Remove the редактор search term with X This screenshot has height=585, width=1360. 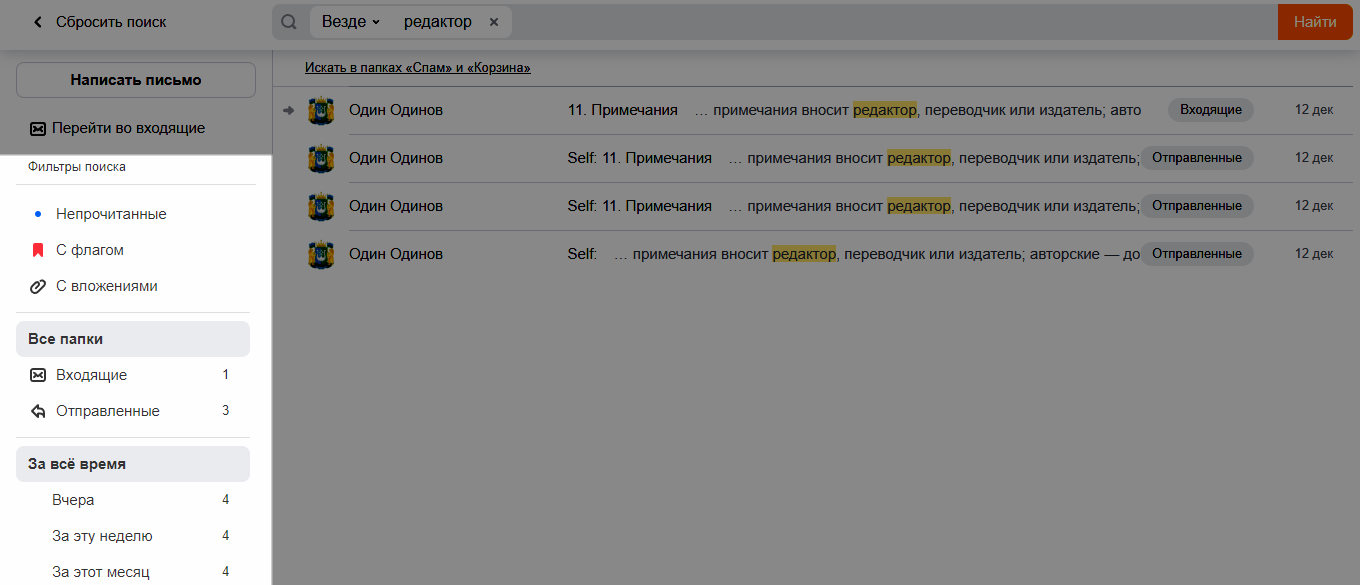click(x=494, y=22)
